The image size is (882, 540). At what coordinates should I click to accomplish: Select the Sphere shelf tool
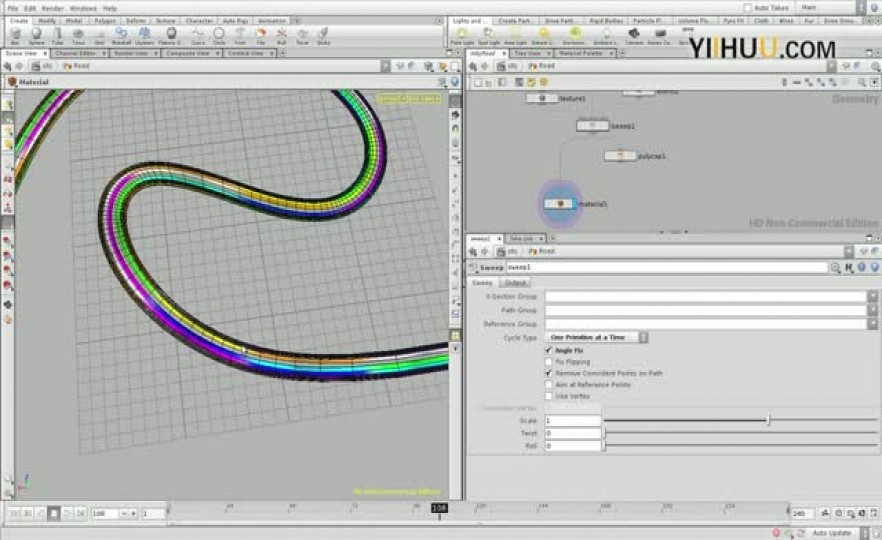click(x=36, y=36)
